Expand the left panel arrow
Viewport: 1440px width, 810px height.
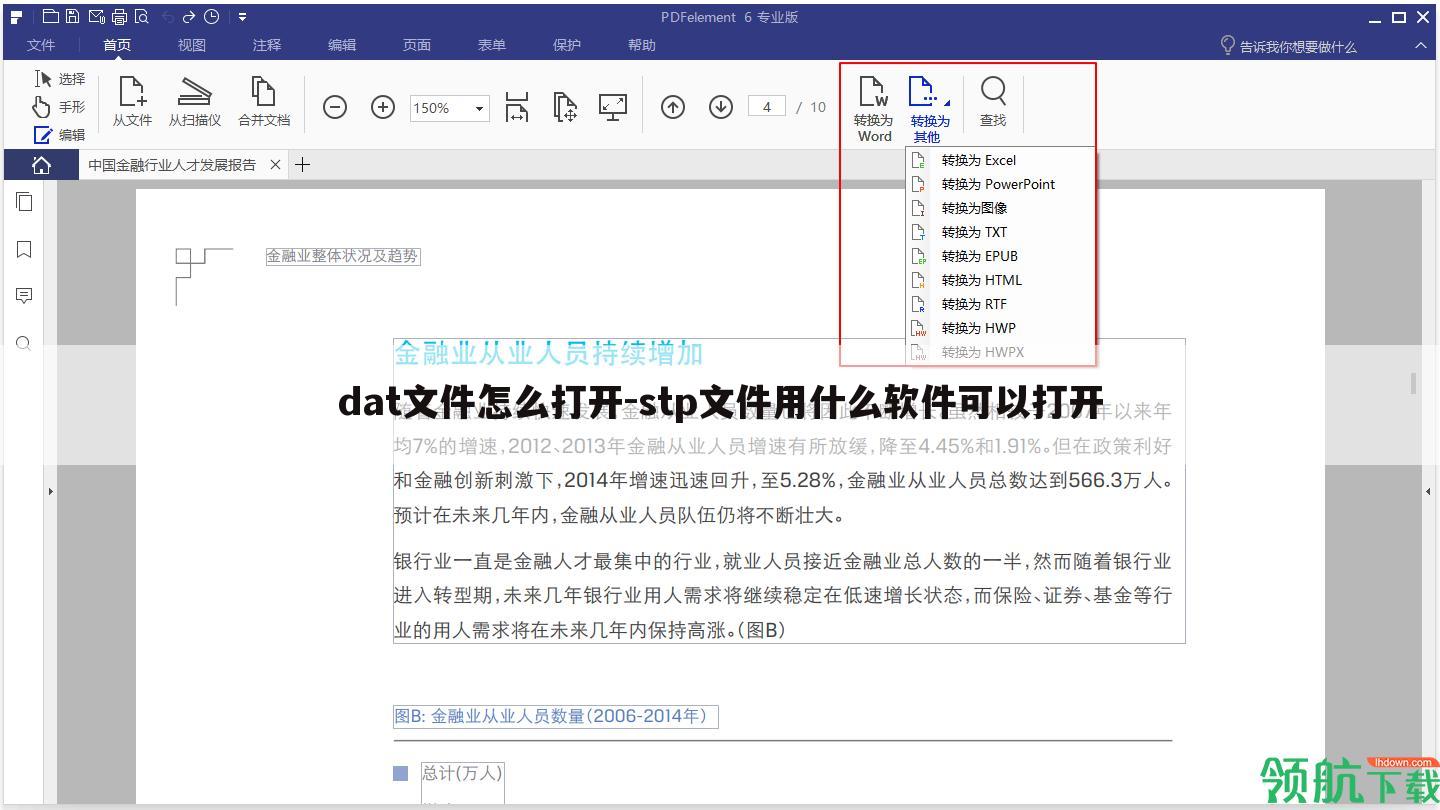click(x=51, y=491)
